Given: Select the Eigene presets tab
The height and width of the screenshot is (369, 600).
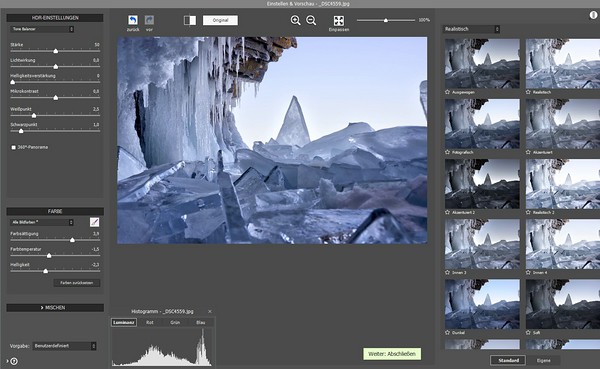Looking at the screenshot, I should (543, 360).
